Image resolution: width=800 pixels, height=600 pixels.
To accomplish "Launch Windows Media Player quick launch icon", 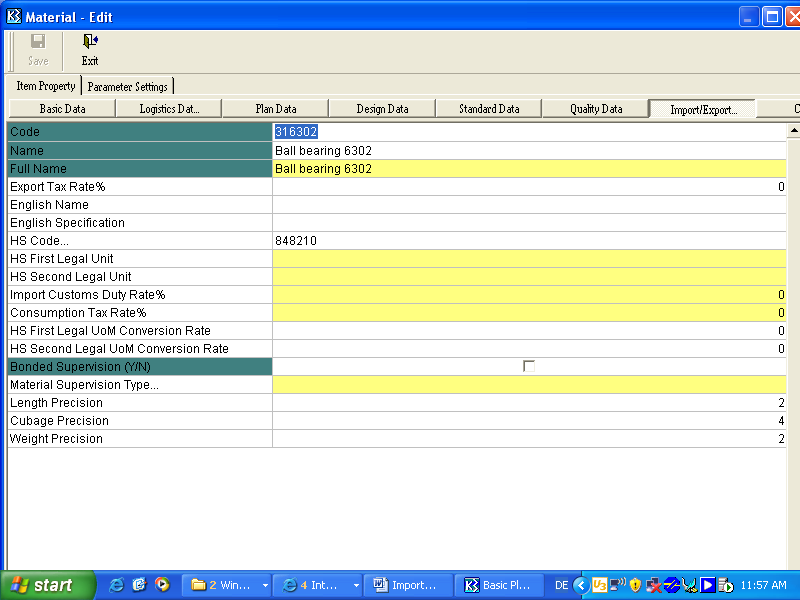I will pos(162,585).
